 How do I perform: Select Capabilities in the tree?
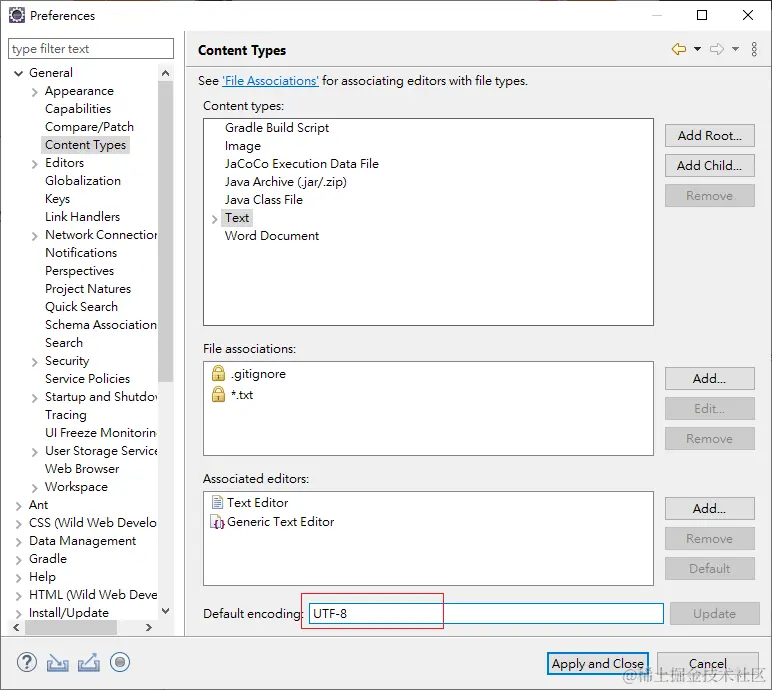click(78, 109)
